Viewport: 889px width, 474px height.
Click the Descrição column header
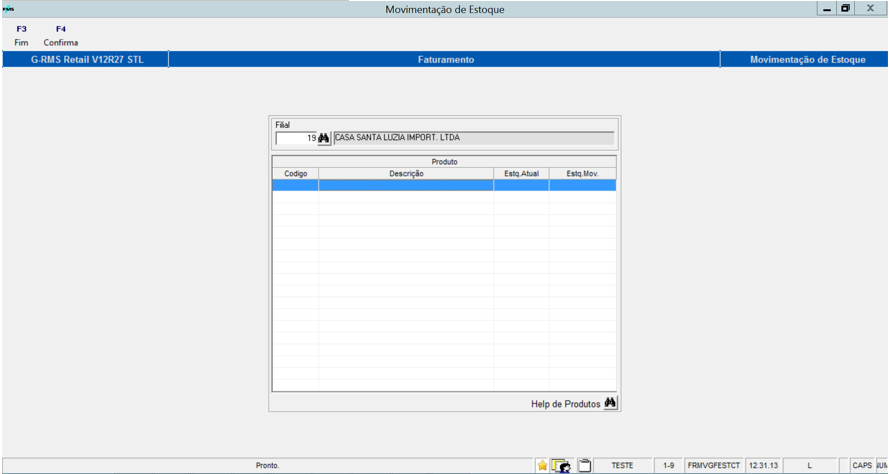406,173
